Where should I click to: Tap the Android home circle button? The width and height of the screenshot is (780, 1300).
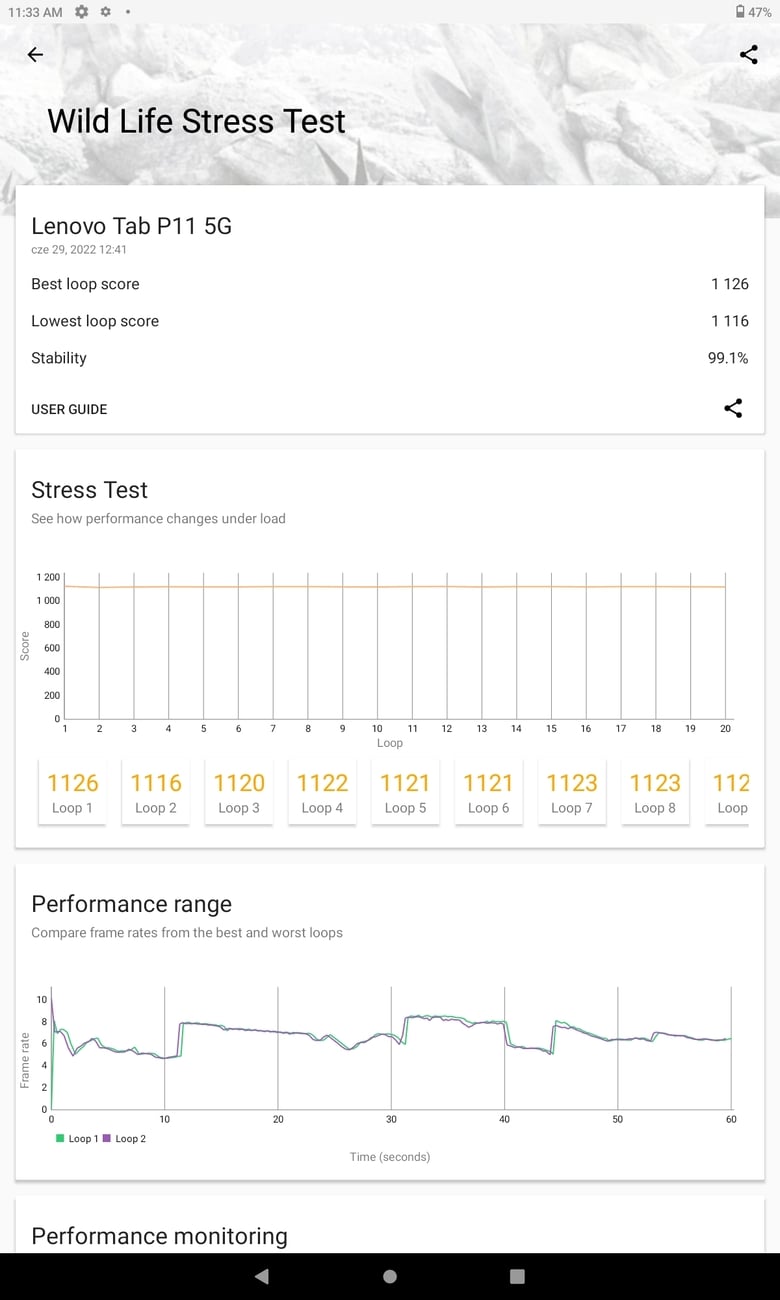point(390,1276)
